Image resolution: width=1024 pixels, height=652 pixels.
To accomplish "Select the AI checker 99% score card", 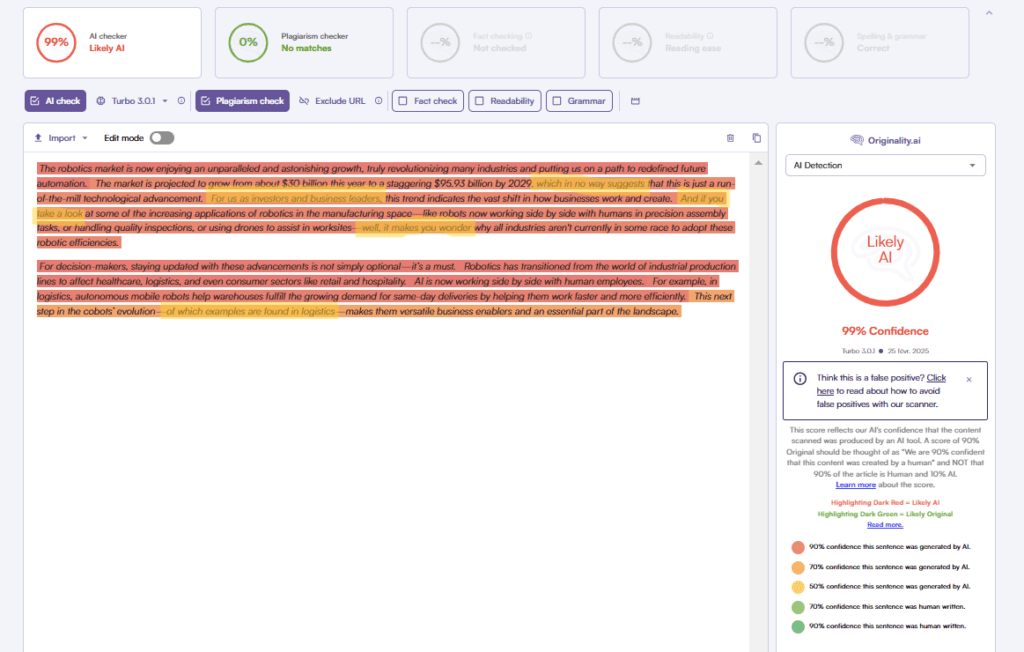I will click(x=112, y=42).
